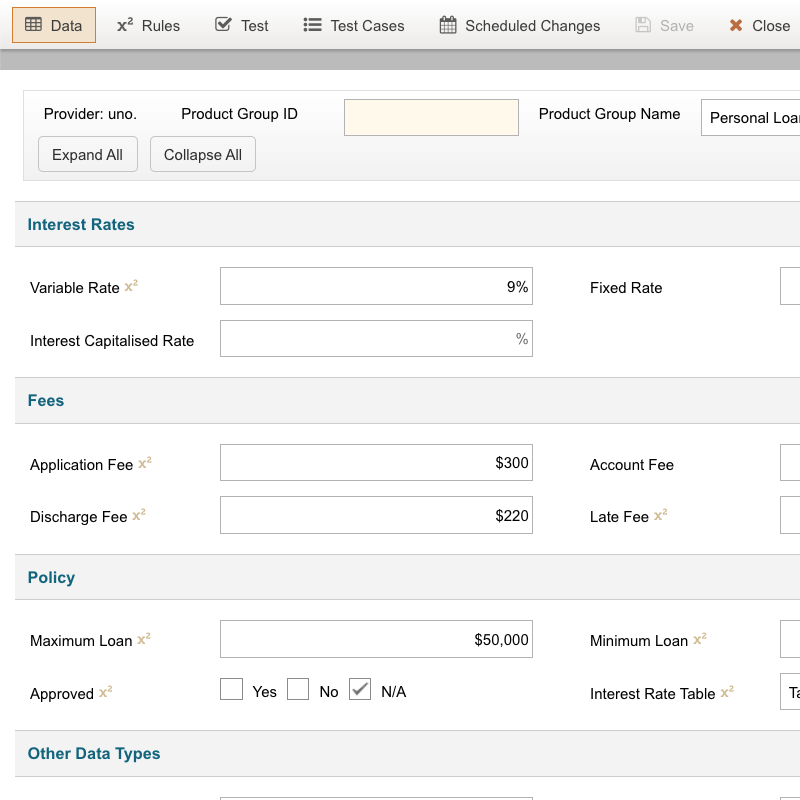Image resolution: width=800 pixels, height=800 pixels.
Task: Collapse the Fees section header
Action: point(408,401)
